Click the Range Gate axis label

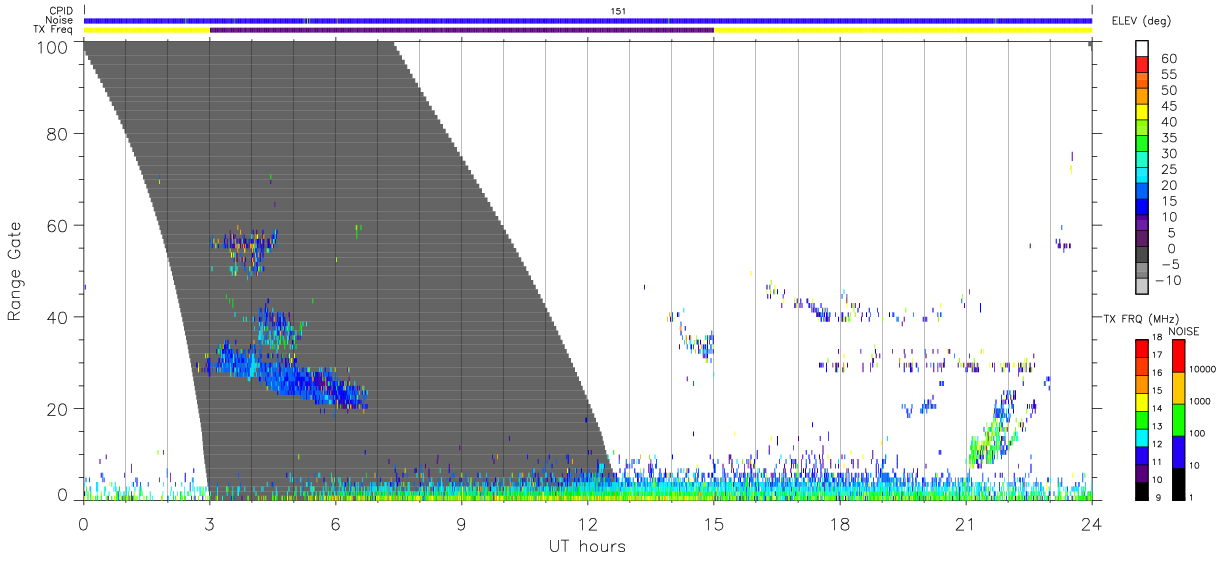tap(15, 271)
